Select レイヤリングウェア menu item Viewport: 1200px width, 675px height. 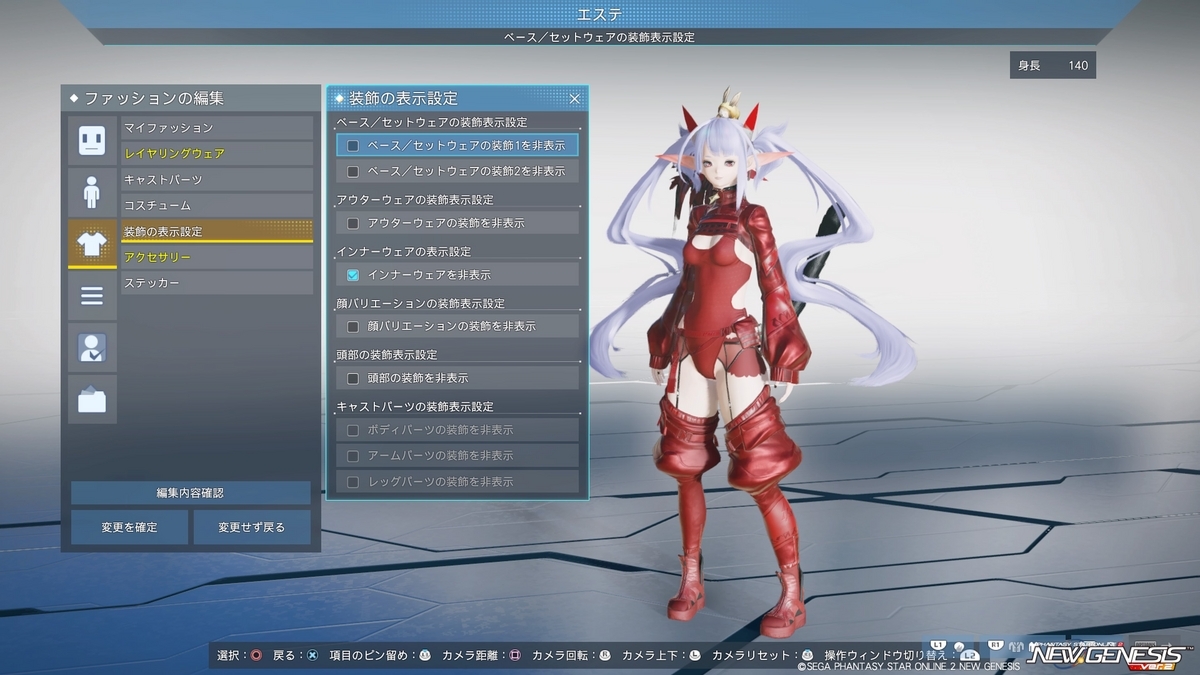click(x=217, y=154)
